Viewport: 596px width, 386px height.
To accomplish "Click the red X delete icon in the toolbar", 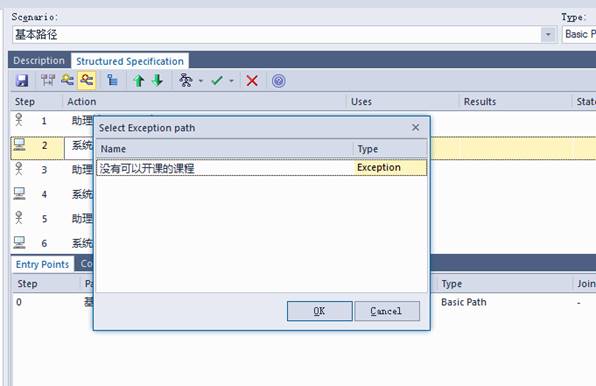I will 252,81.
